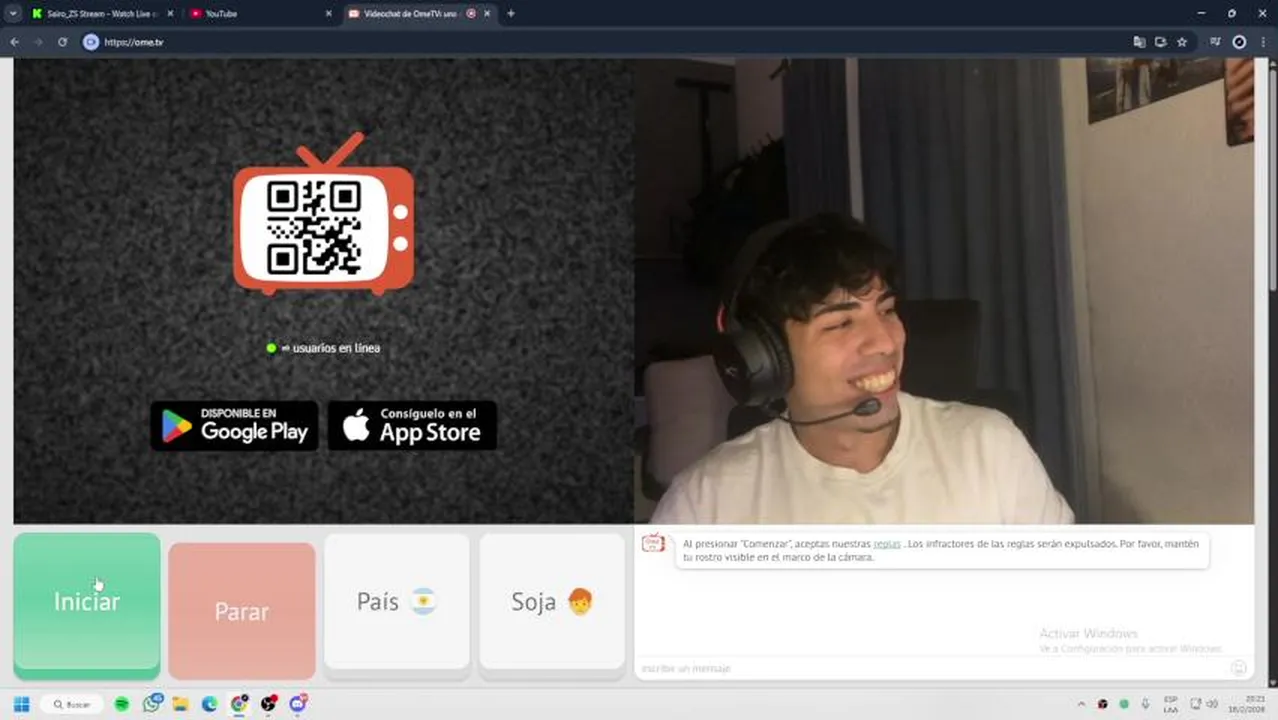Click the green circle tray icon
The width and height of the screenshot is (1278, 720).
pos(1124,704)
